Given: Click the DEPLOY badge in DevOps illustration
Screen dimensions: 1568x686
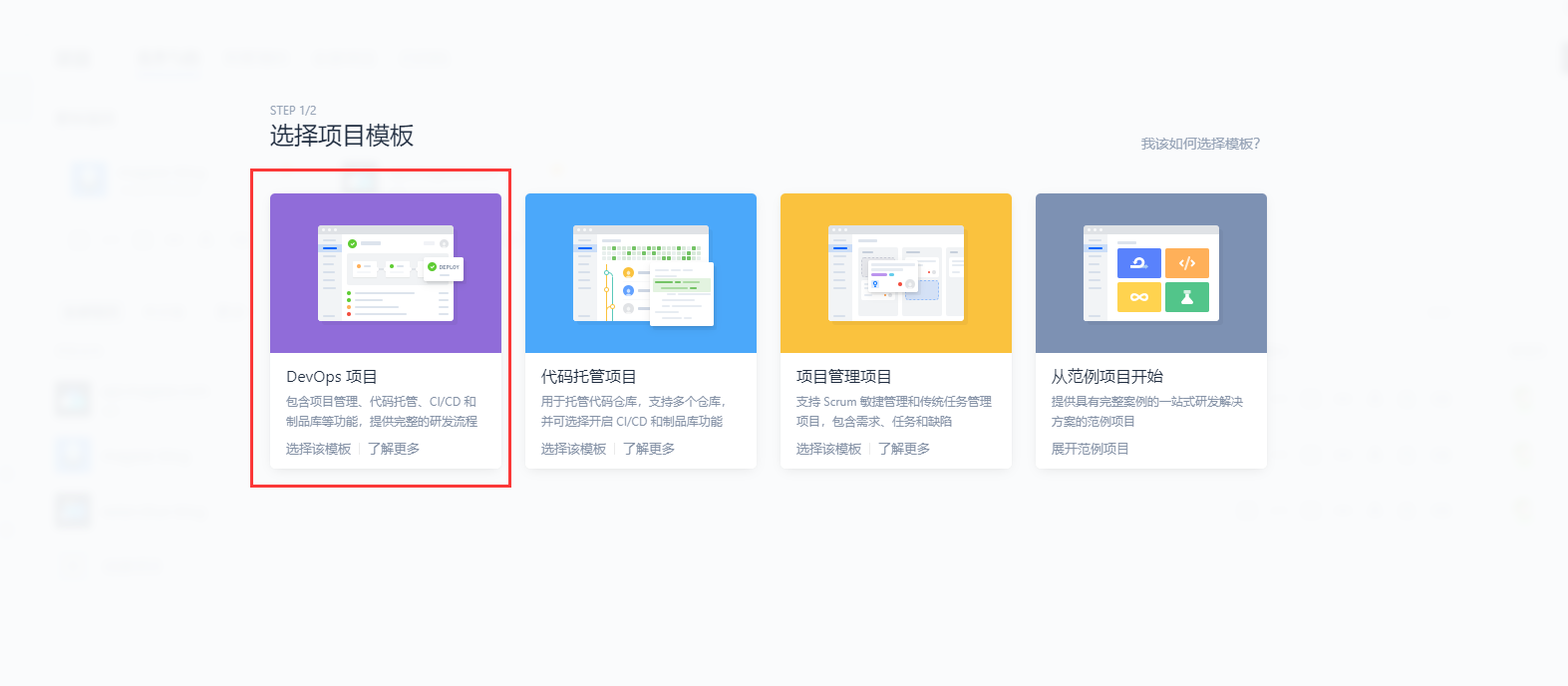Looking at the screenshot, I should click(444, 267).
